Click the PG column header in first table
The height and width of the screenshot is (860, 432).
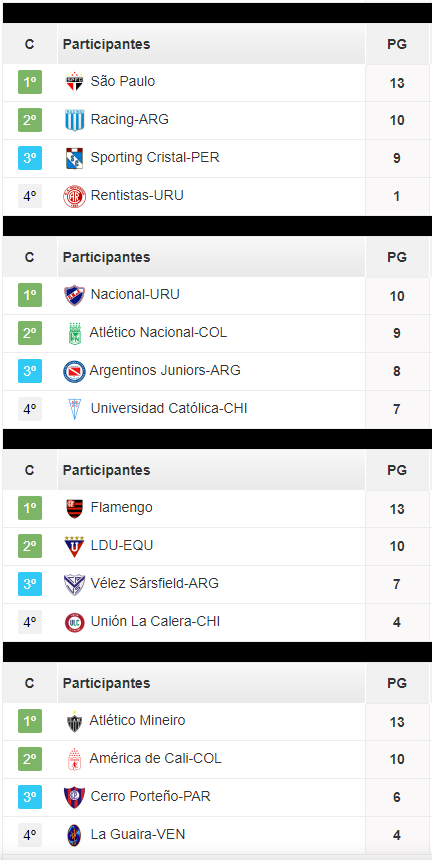pyautogui.click(x=397, y=44)
